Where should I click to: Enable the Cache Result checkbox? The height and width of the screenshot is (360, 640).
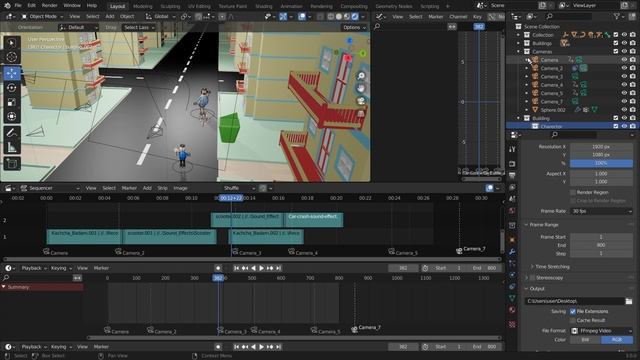[x=573, y=320]
